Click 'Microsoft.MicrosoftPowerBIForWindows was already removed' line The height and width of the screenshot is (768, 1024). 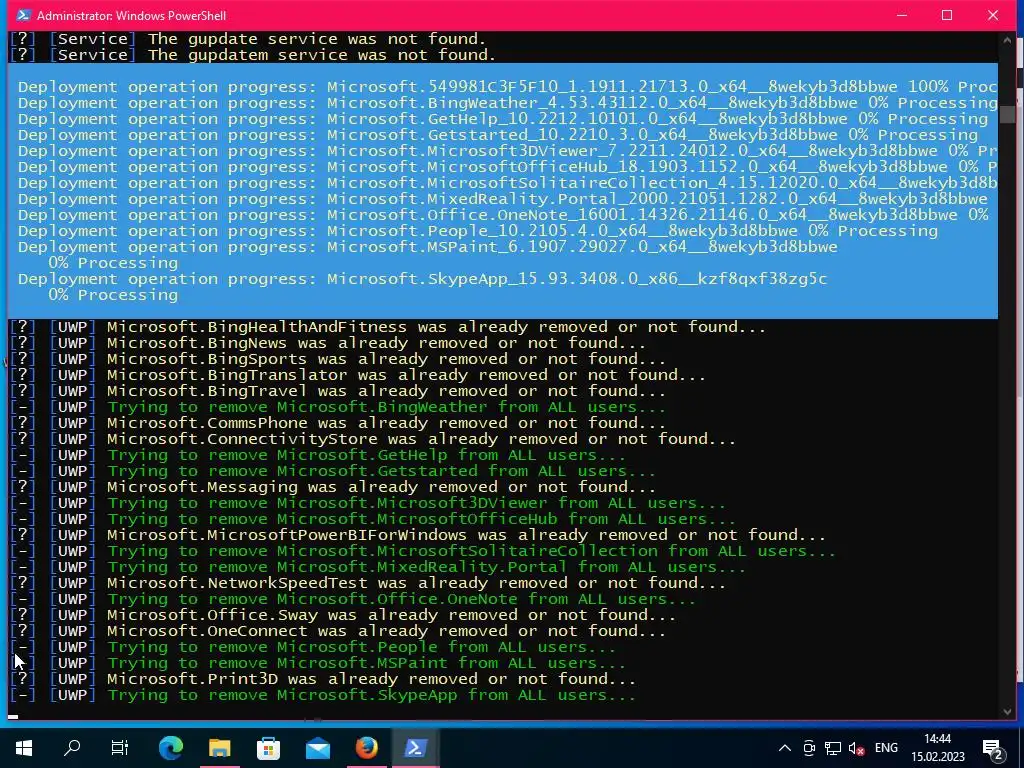click(418, 535)
